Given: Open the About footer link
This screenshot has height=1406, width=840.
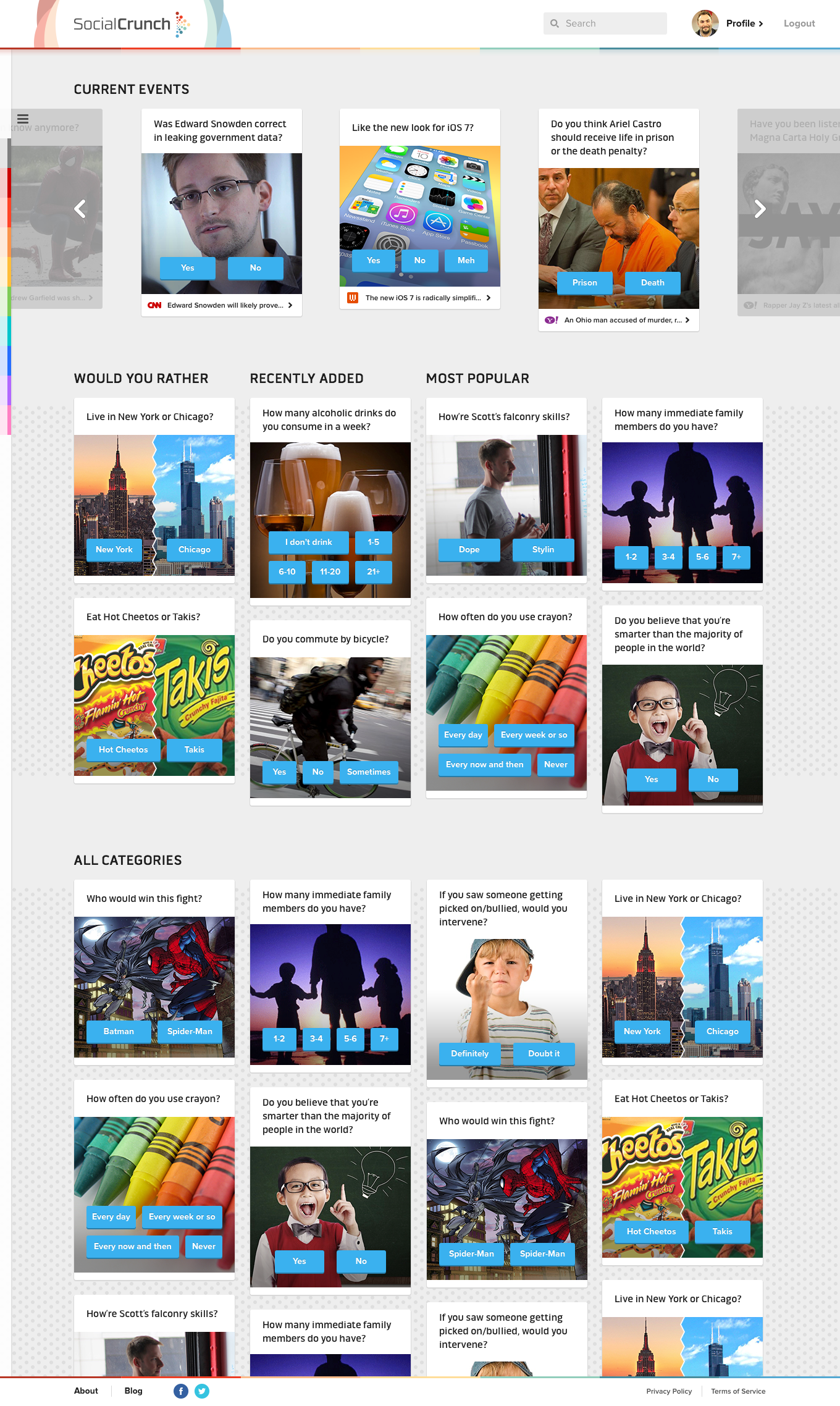Looking at the screenshot, I should (86, 1391).
